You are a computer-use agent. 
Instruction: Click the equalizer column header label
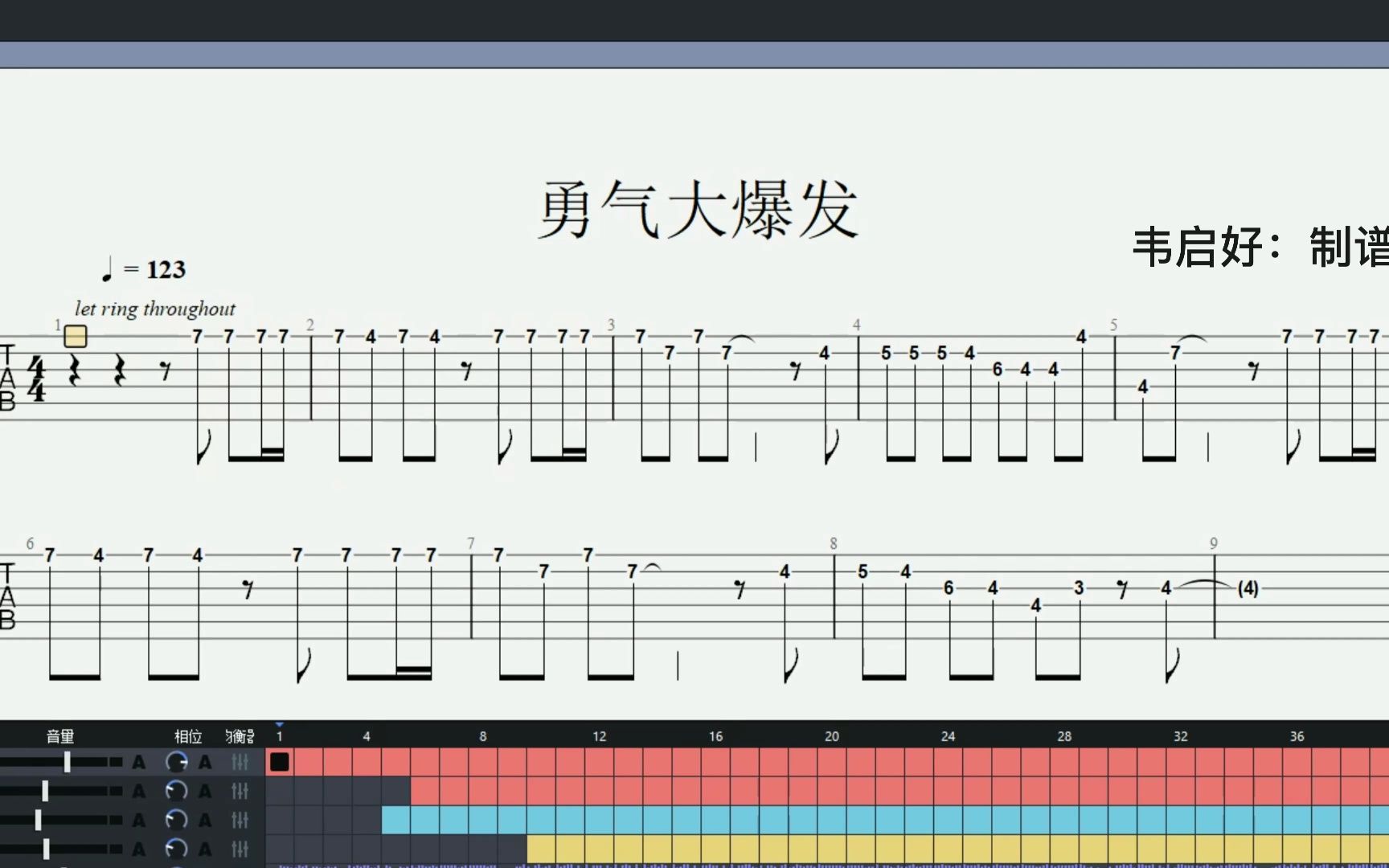coord(240,736)
